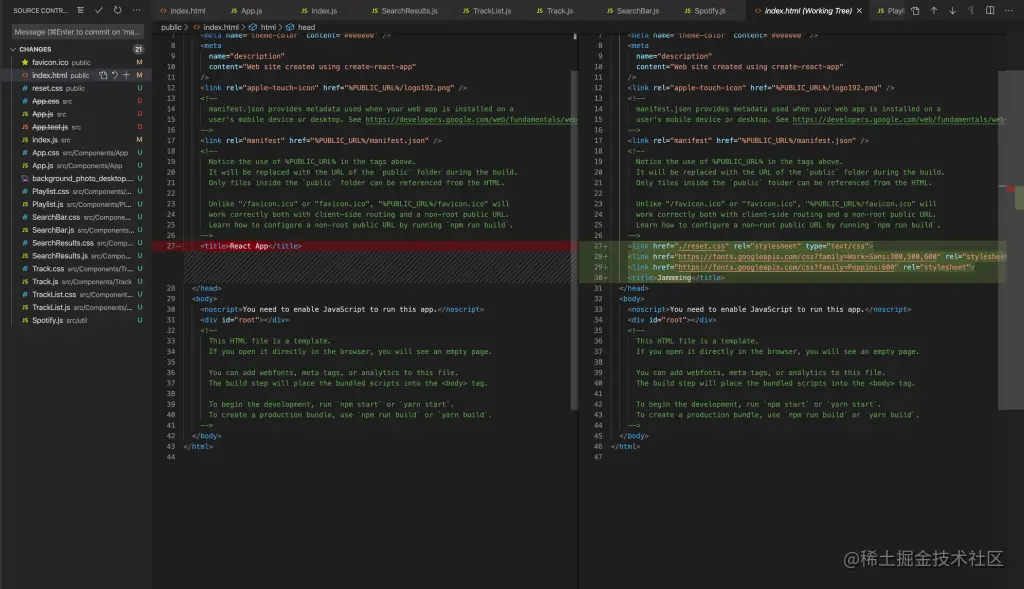Open Track.css in changes list

[x=78, y=268]
